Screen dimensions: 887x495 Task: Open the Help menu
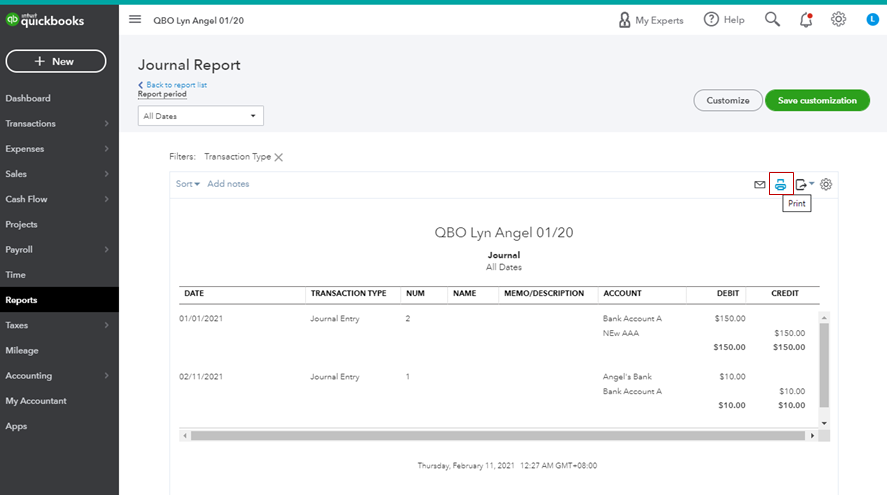(724, 20)
